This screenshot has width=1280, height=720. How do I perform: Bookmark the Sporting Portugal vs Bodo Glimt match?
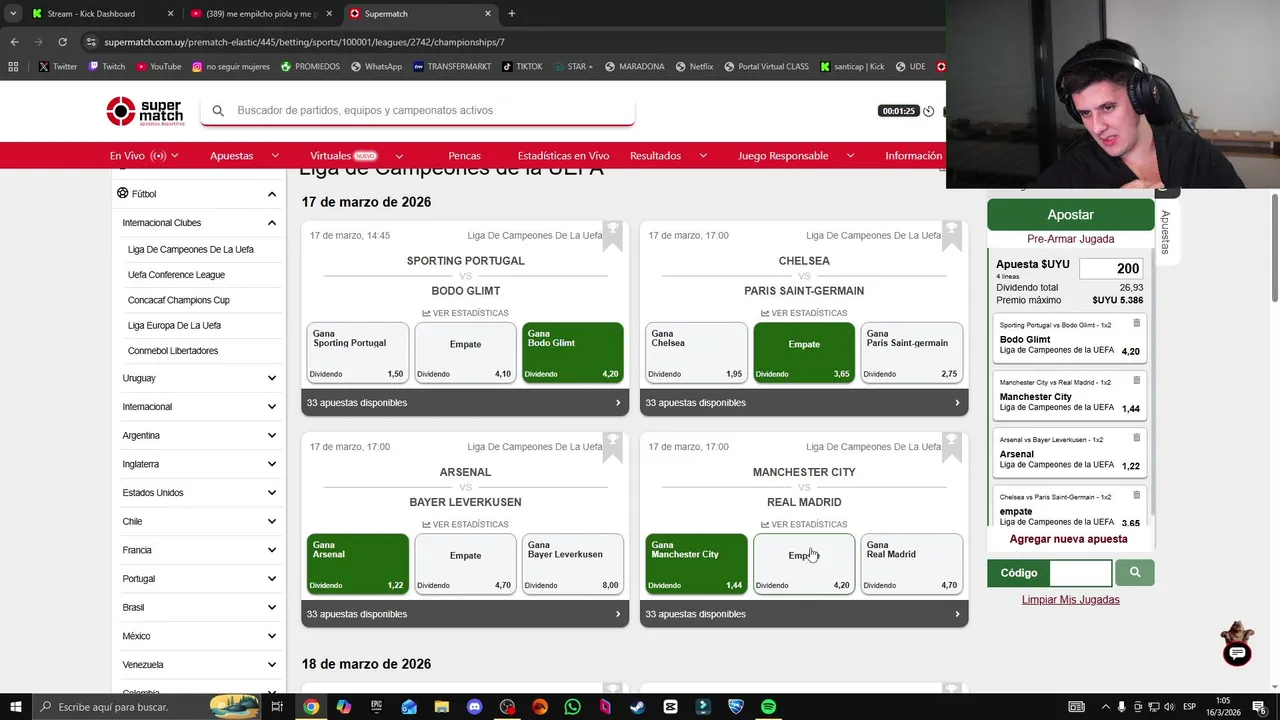click(x=613, y=234)
